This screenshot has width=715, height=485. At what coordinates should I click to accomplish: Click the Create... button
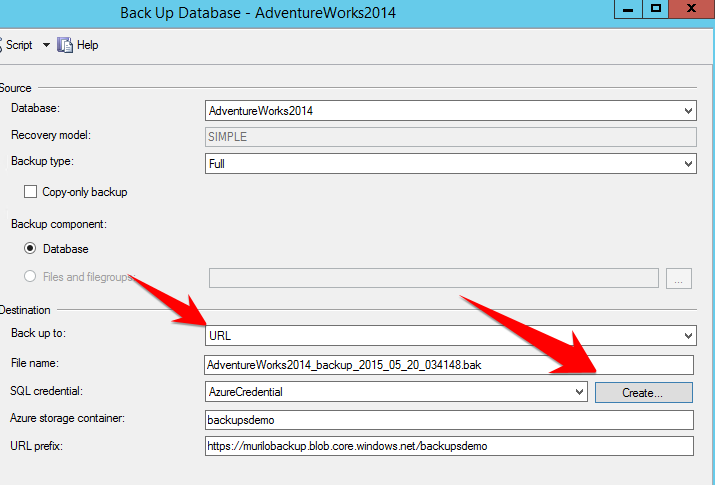point(643,392)
